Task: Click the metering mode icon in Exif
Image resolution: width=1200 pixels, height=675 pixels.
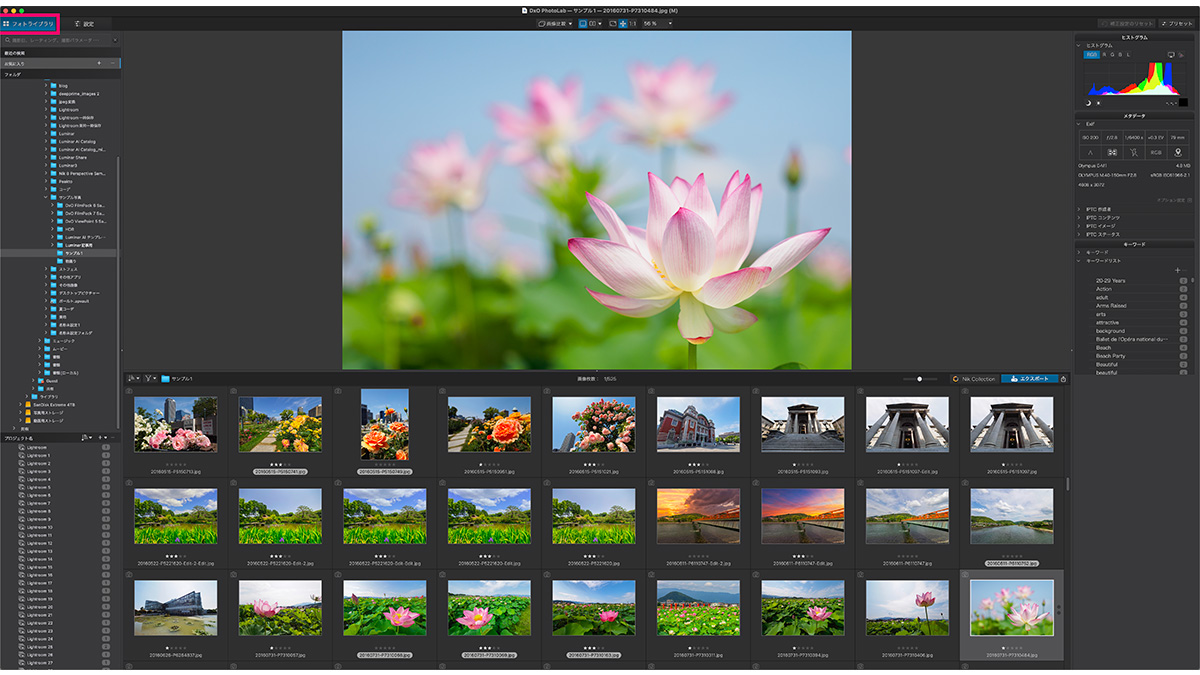Action: (1111, 153)
